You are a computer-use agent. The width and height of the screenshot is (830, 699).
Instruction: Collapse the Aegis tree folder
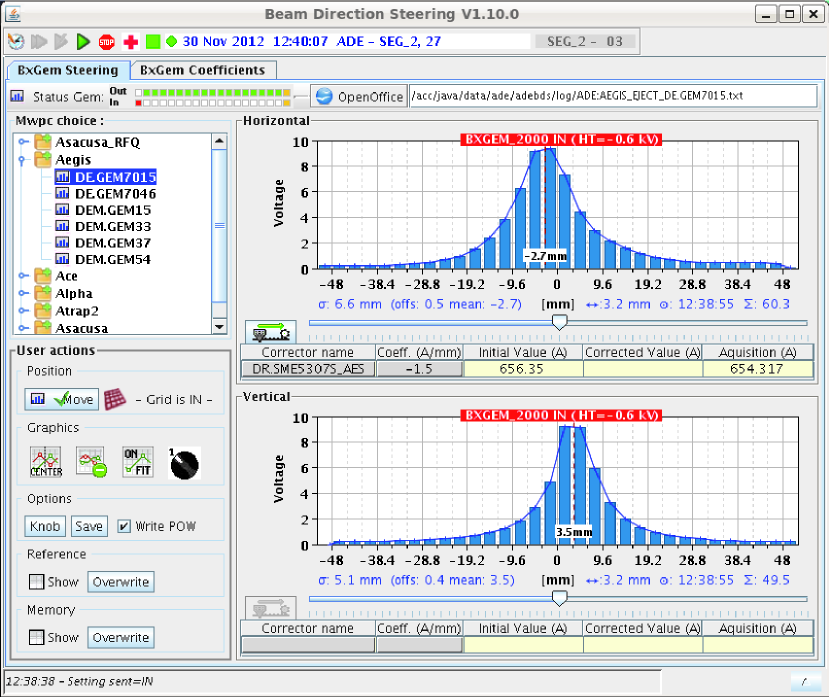23,160
